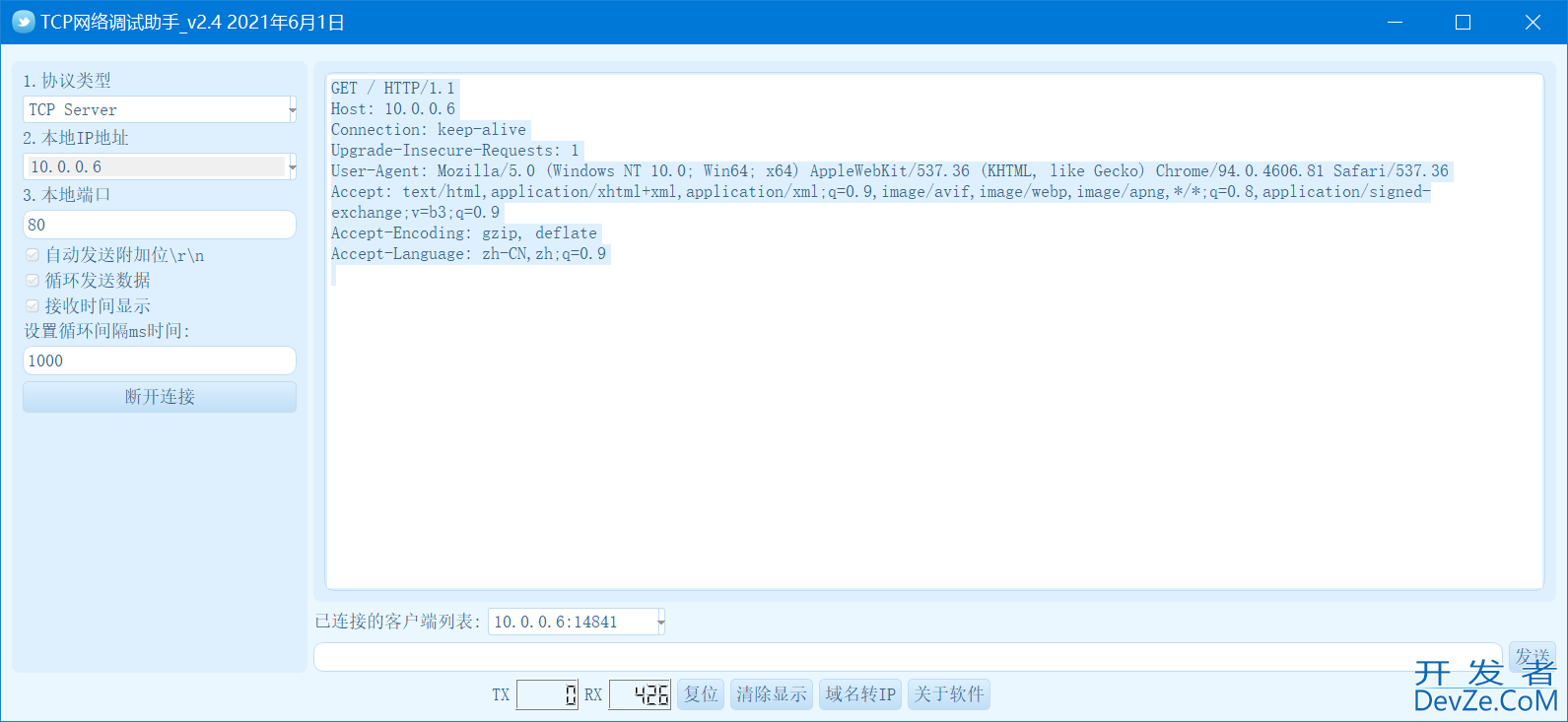Viewport: 1568px width, 722px height.
Task: Click the '2. 本地IP地址' label
Action: (x=76, y=138)
